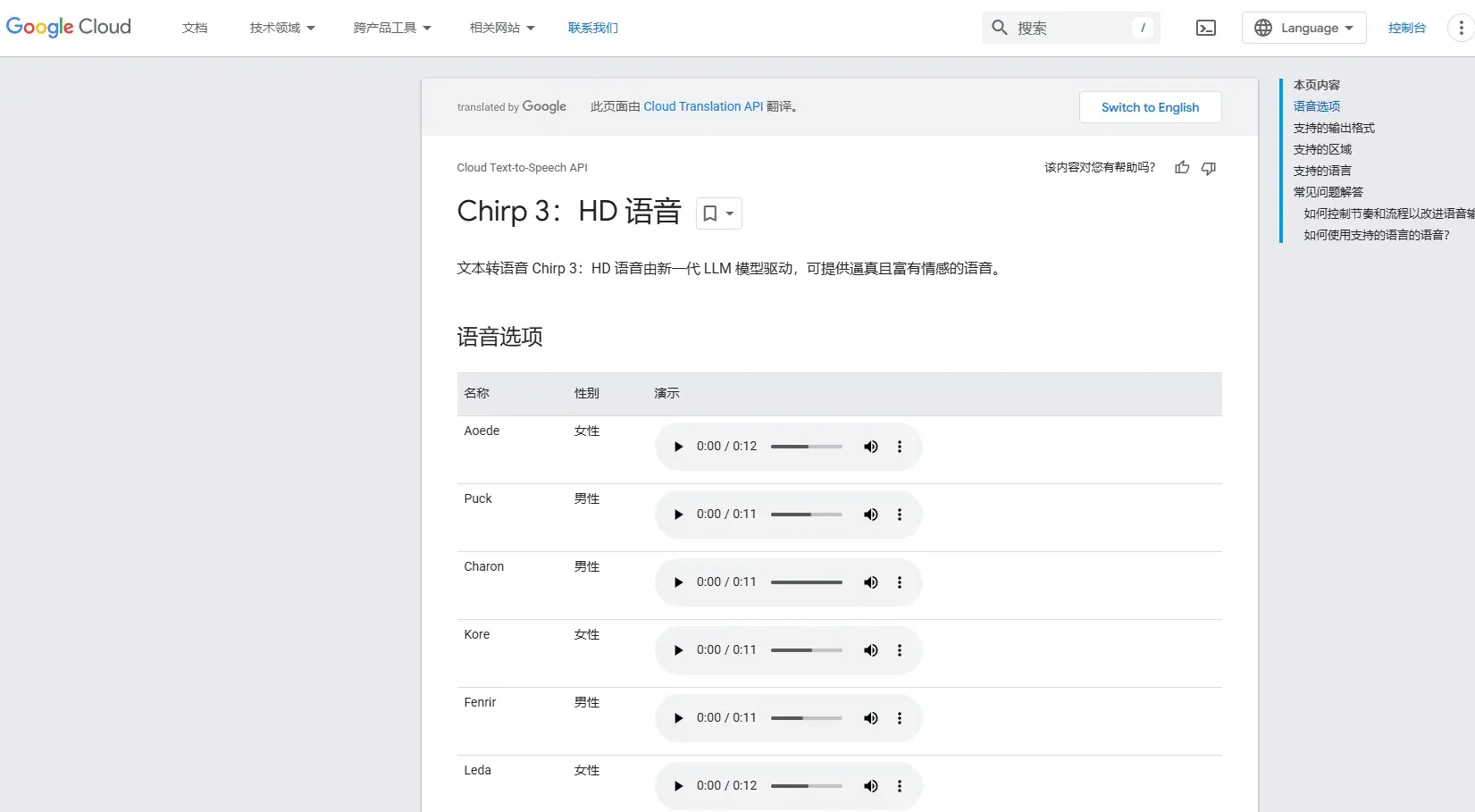Mute the Kore audio player
1475x812 pixels.
(x=870, y=650)
